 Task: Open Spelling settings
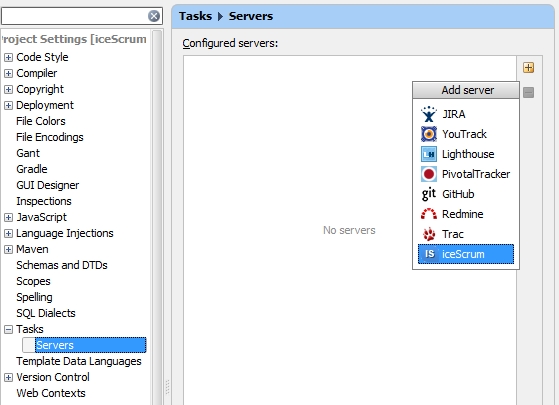34,297
